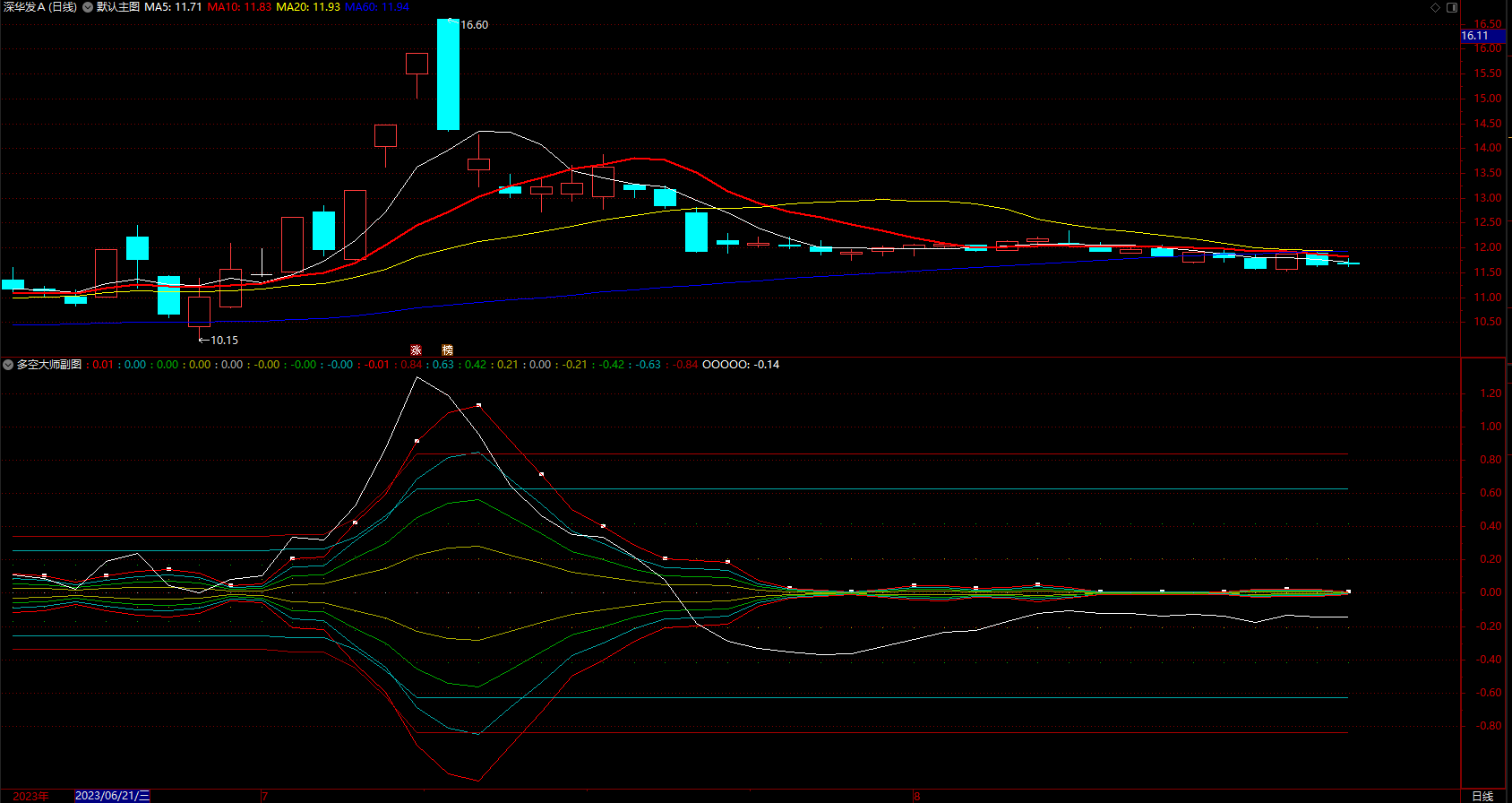Screen dimensions: 1512x803
Task: Click the blue MA60 indicator label
Action: click(x=376, y=7)
